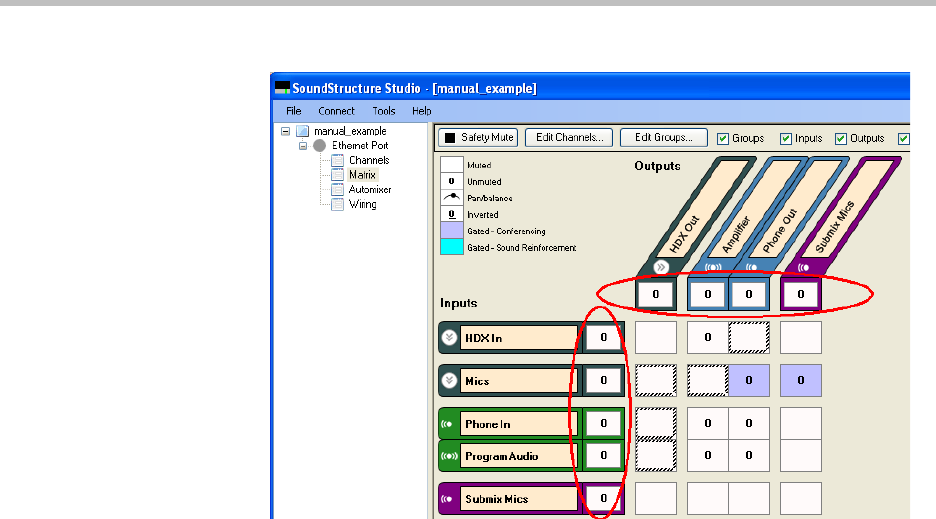Open the Edit Channels dialog
The height and width of the screenshot is (519, 936).
(x=568, y=138)
